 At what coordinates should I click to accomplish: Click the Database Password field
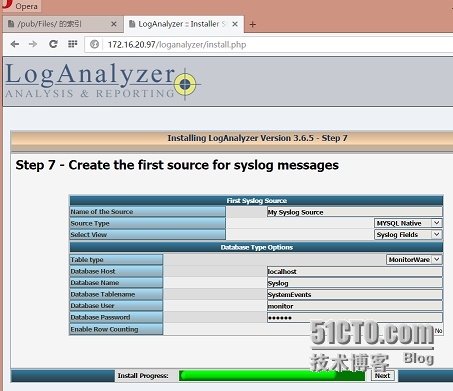pyautogui.click(x=355, y=317)
